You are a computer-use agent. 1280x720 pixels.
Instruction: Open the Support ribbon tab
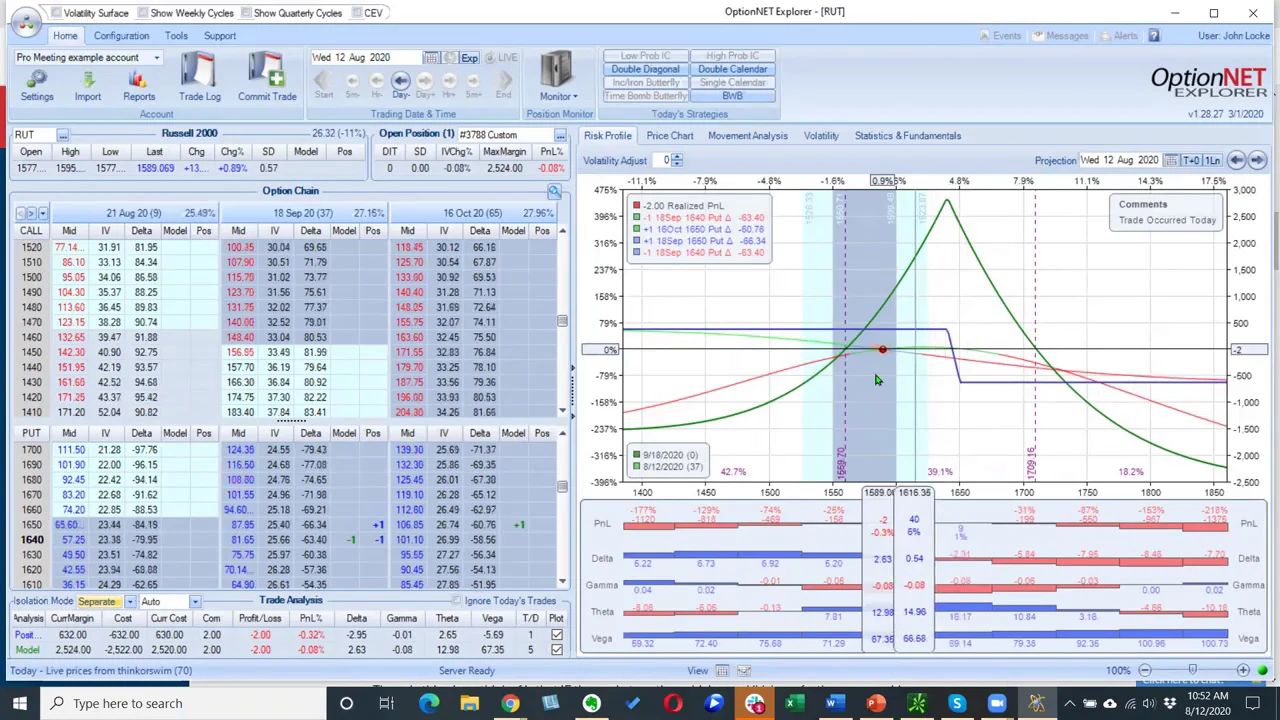(x=220, y=36)
